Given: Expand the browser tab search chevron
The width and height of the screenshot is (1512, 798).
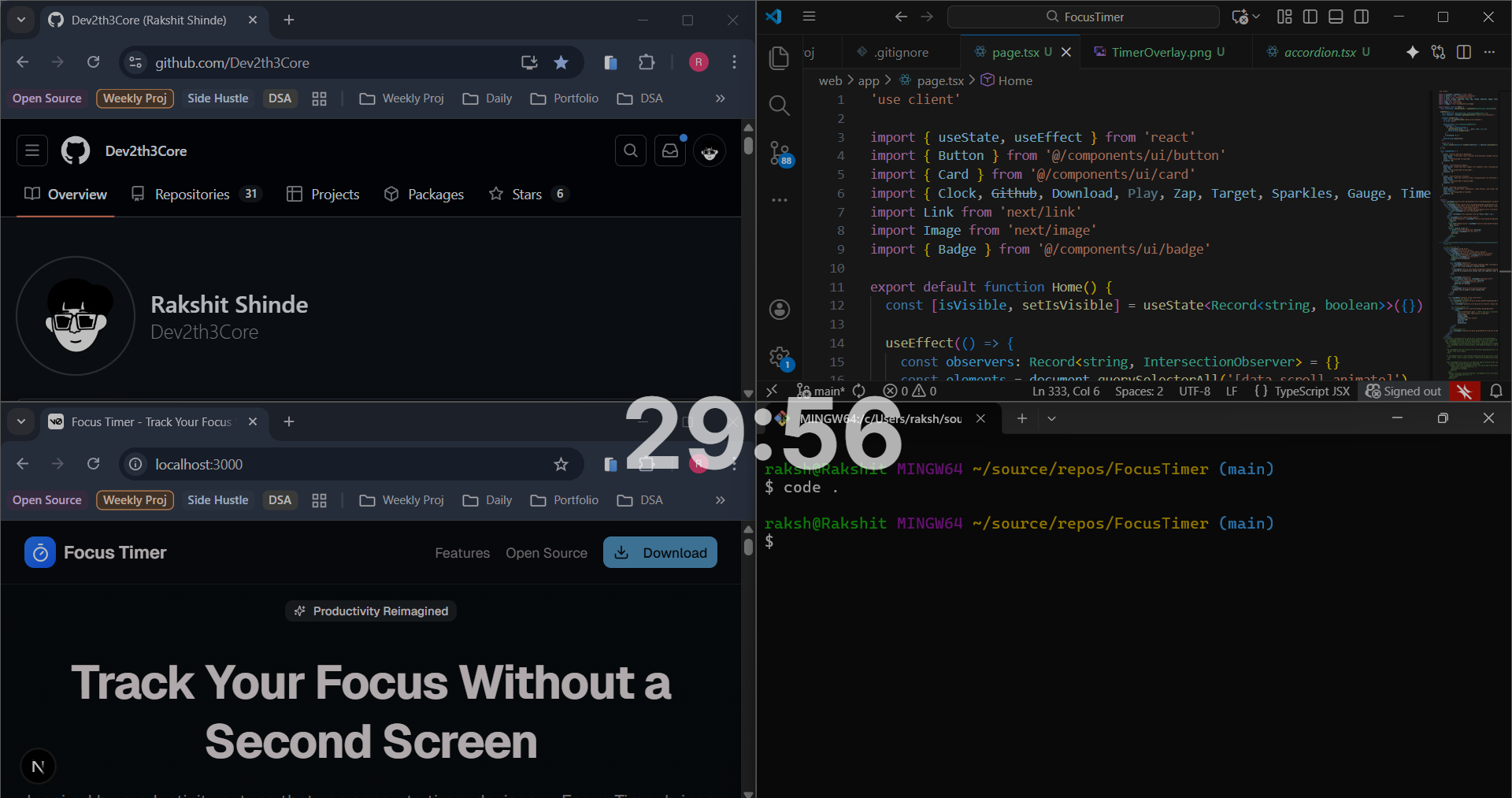Looking at the screenshot, I should (21, 20).
